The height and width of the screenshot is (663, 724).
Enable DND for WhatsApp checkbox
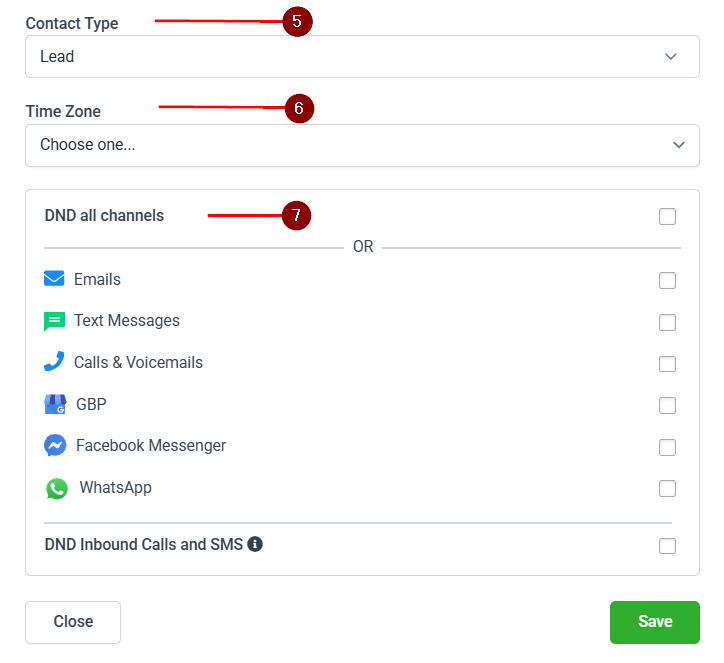point(667,488)
